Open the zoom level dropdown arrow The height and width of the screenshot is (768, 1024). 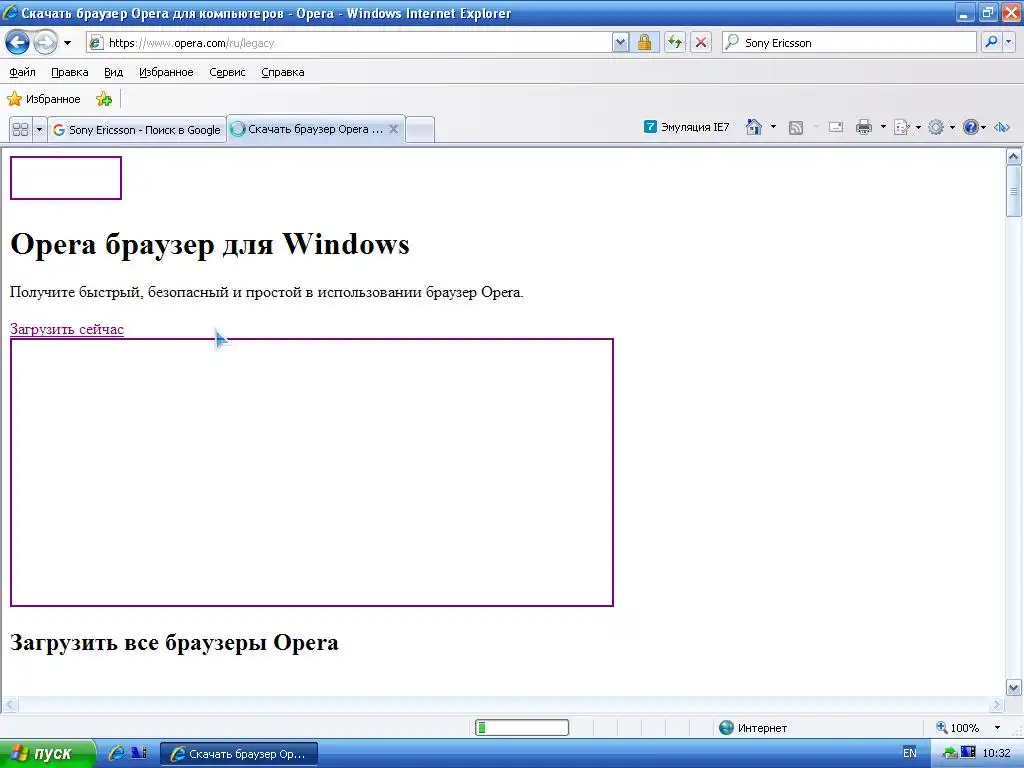[x=997, y=728]
